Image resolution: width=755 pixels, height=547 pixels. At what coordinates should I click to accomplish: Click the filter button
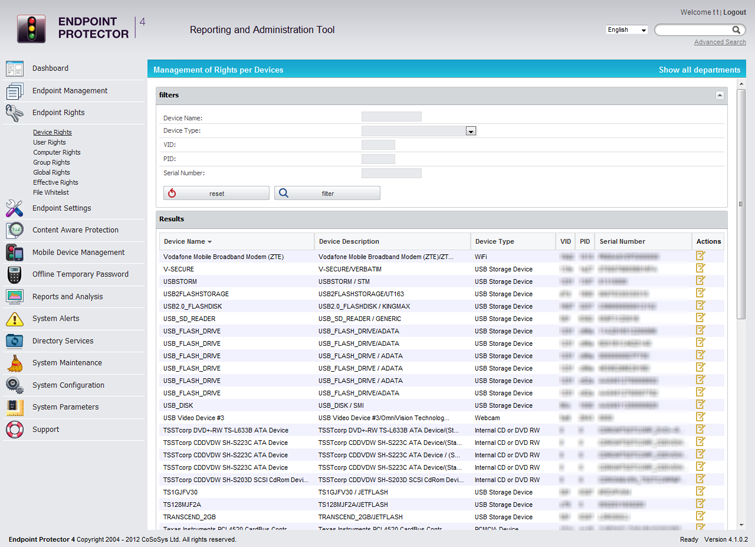[327, 193]
